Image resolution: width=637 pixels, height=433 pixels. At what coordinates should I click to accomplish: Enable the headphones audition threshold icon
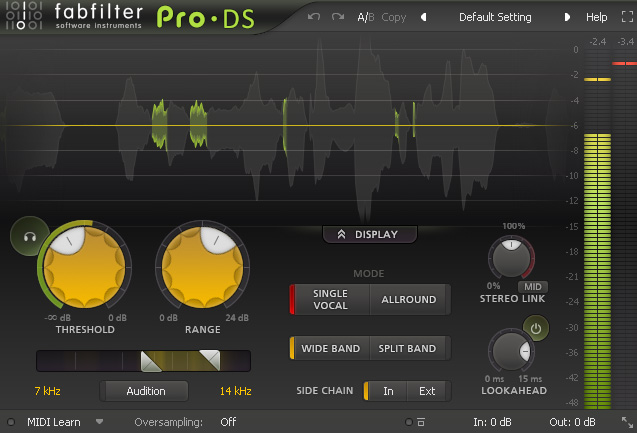pos(29,236)
